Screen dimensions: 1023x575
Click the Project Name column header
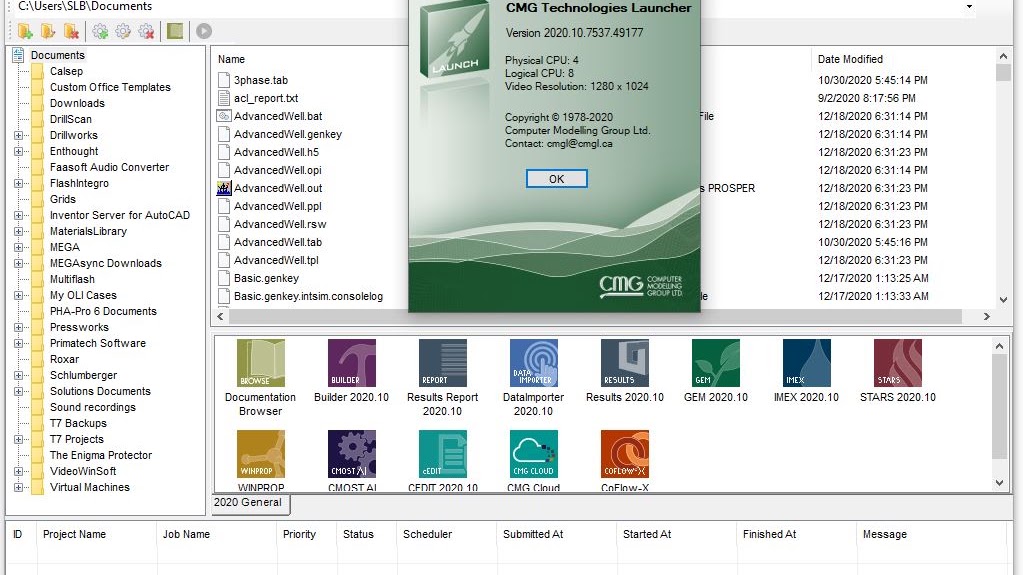pyautogui.click(x=74, y=534)
